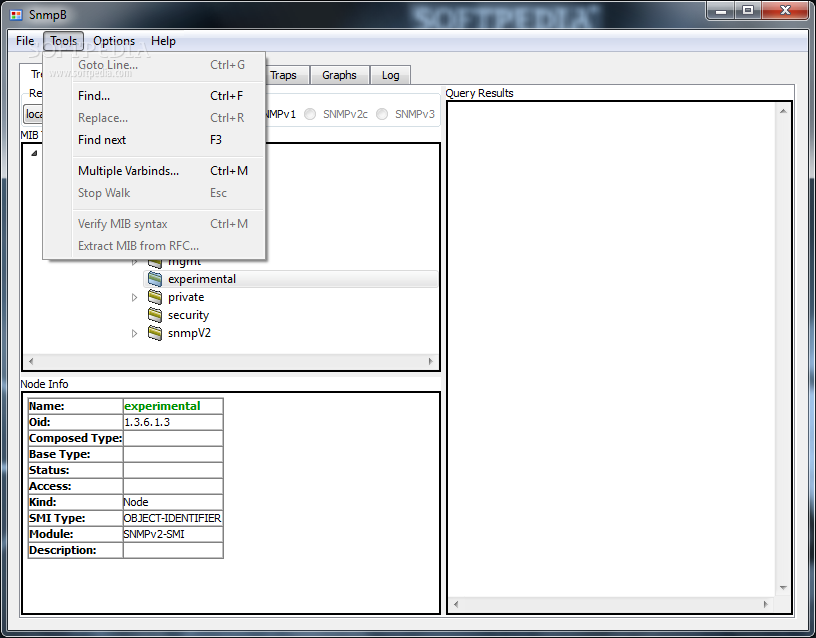Screen dimensions: 816x638
Task: Select the SNMPv2c radio button
Action: point(310,114)
